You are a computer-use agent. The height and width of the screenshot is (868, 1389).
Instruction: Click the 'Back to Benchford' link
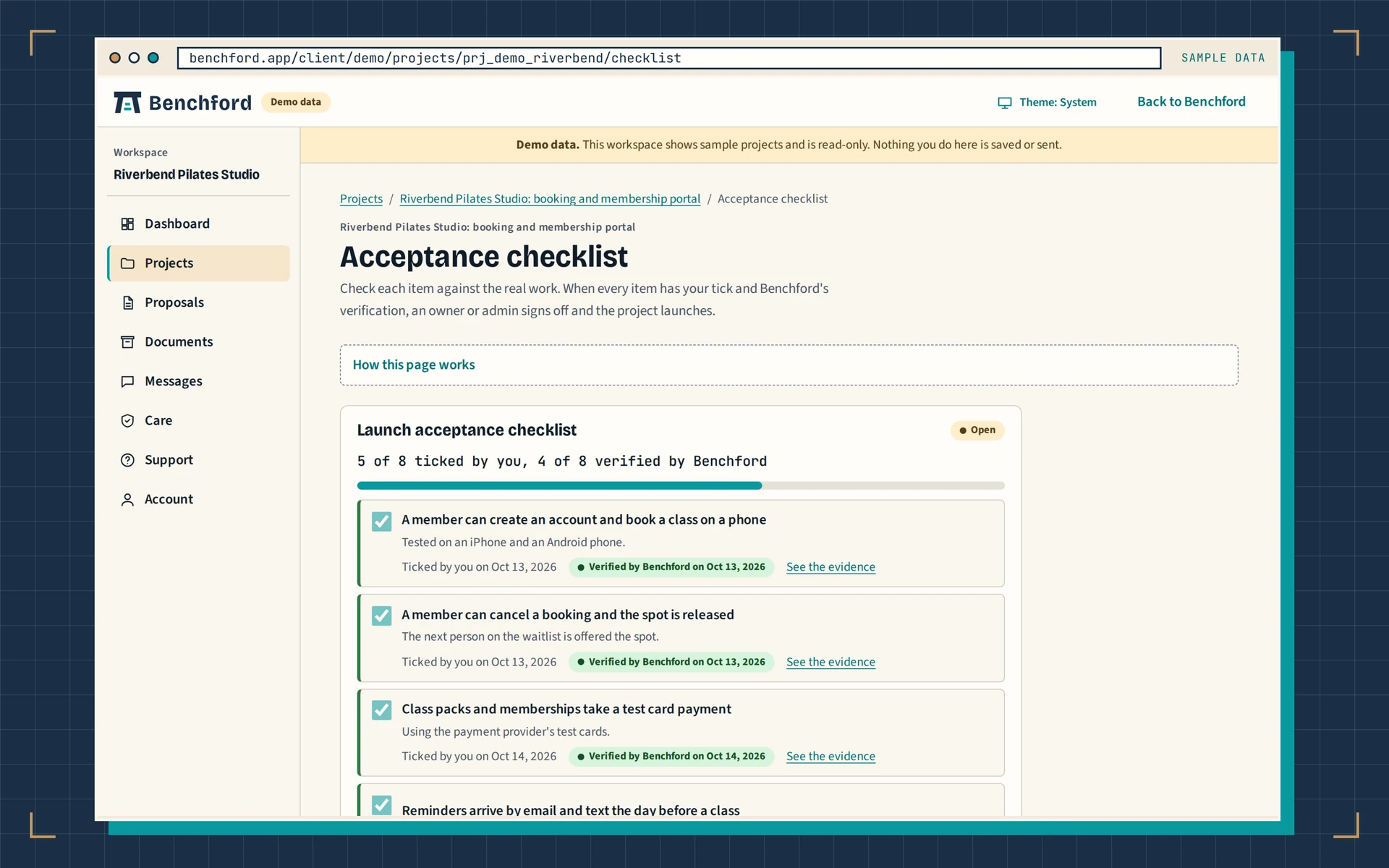[1191, 102]
